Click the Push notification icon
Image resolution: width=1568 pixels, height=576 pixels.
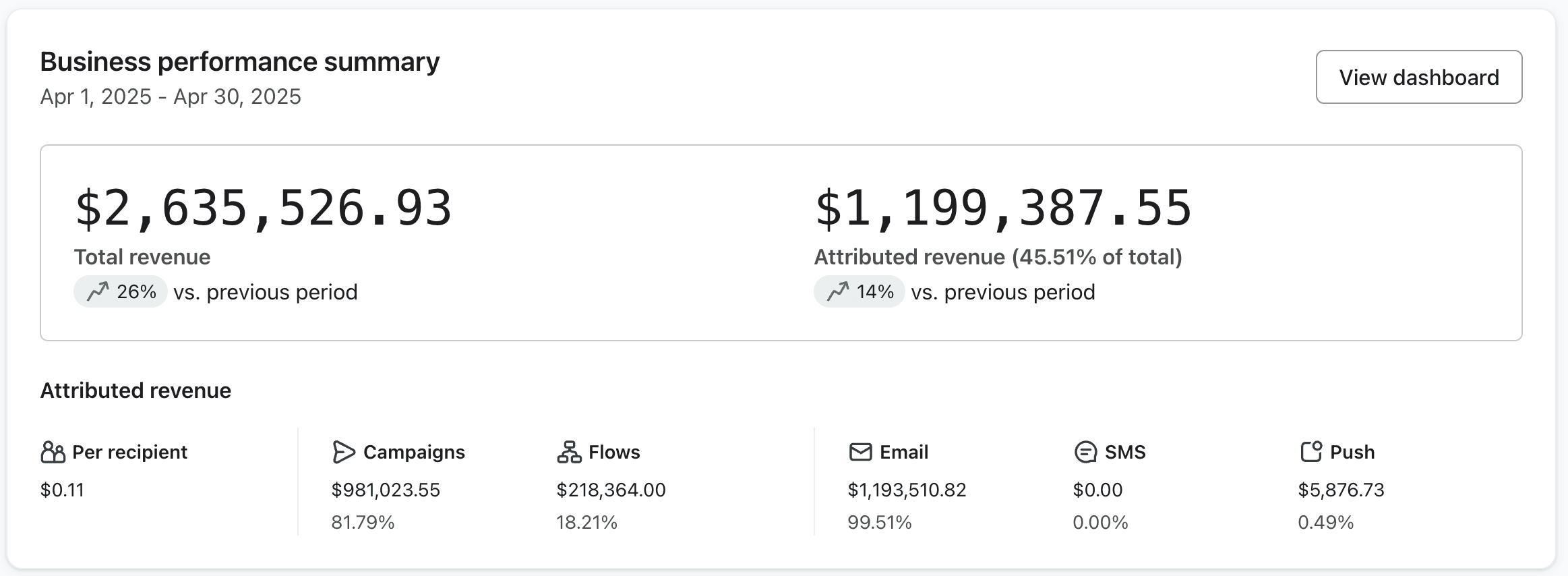point(1310,452)
